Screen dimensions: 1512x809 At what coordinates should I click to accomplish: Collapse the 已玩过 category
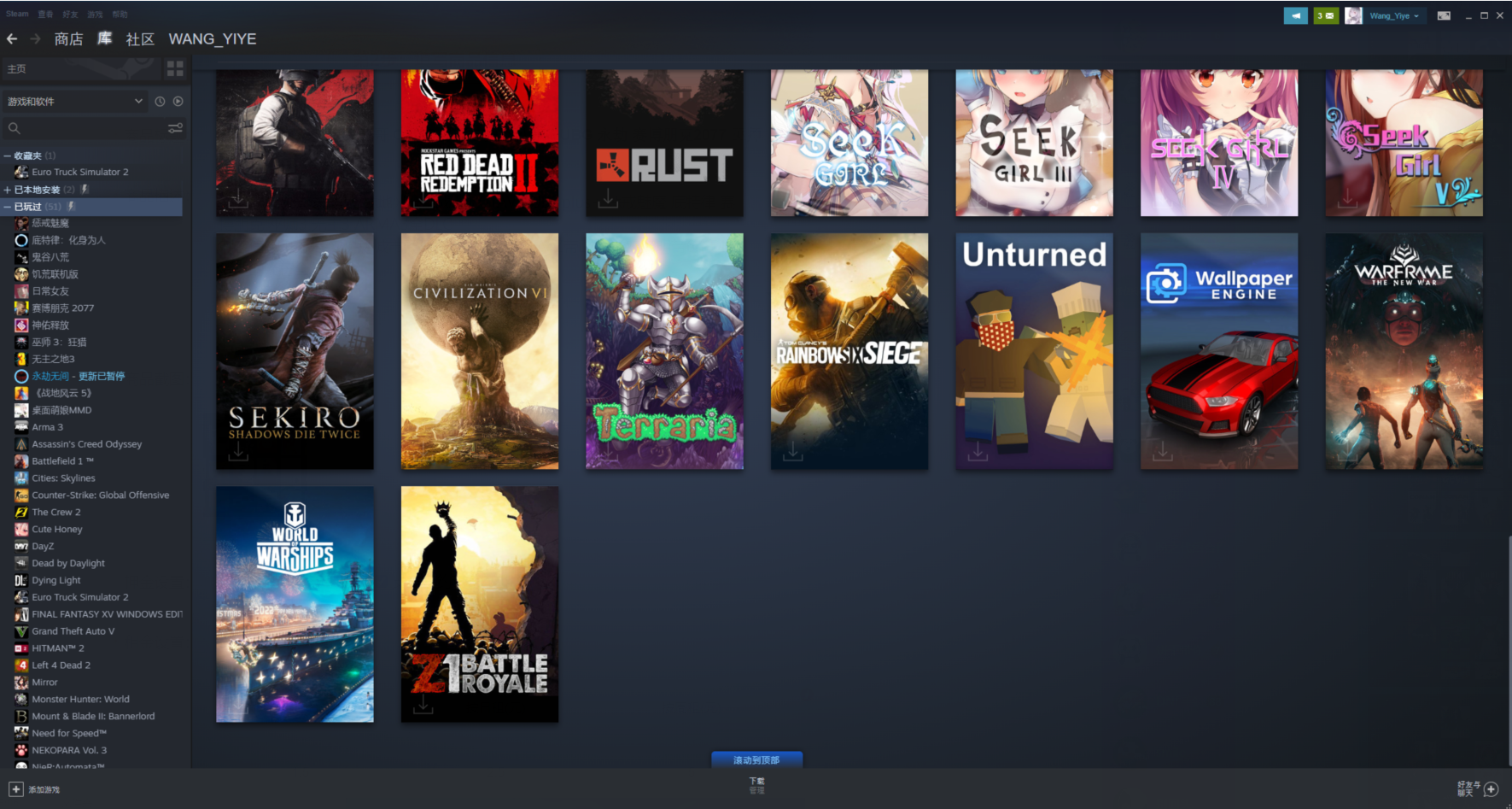coord(7,207)
